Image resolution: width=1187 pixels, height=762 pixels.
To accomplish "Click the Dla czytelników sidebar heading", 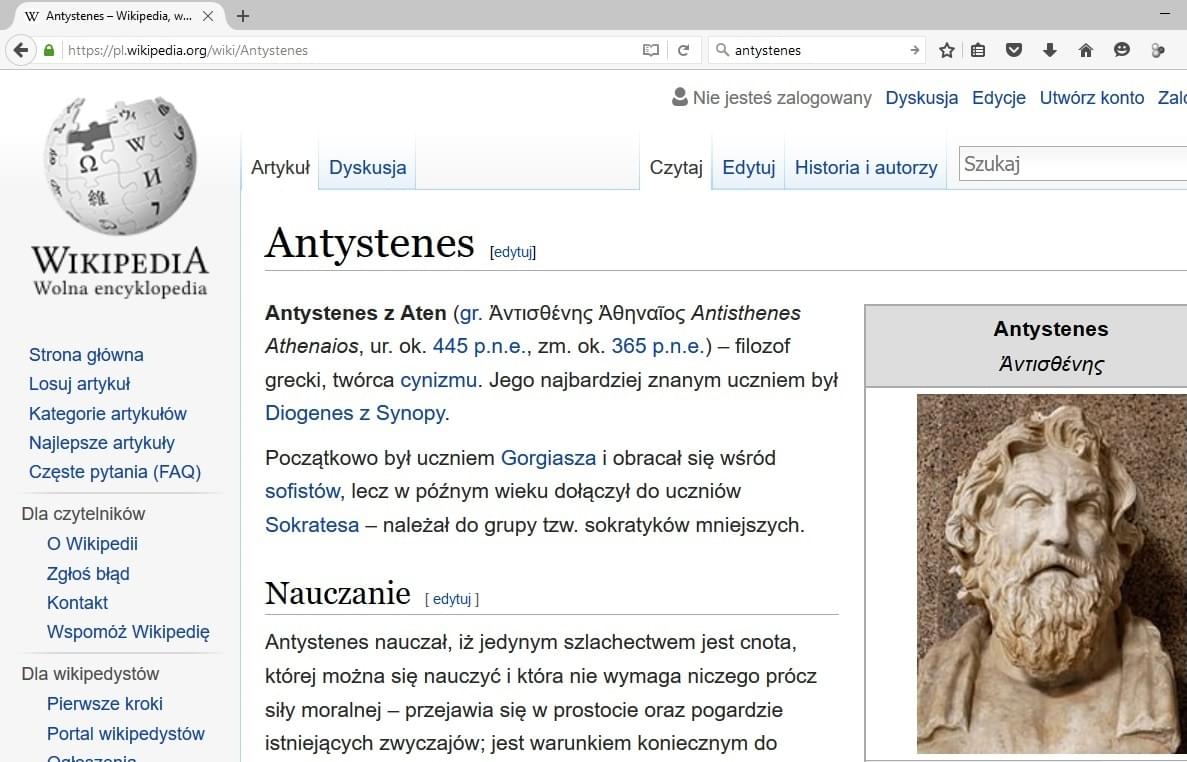I will (83, 514).
